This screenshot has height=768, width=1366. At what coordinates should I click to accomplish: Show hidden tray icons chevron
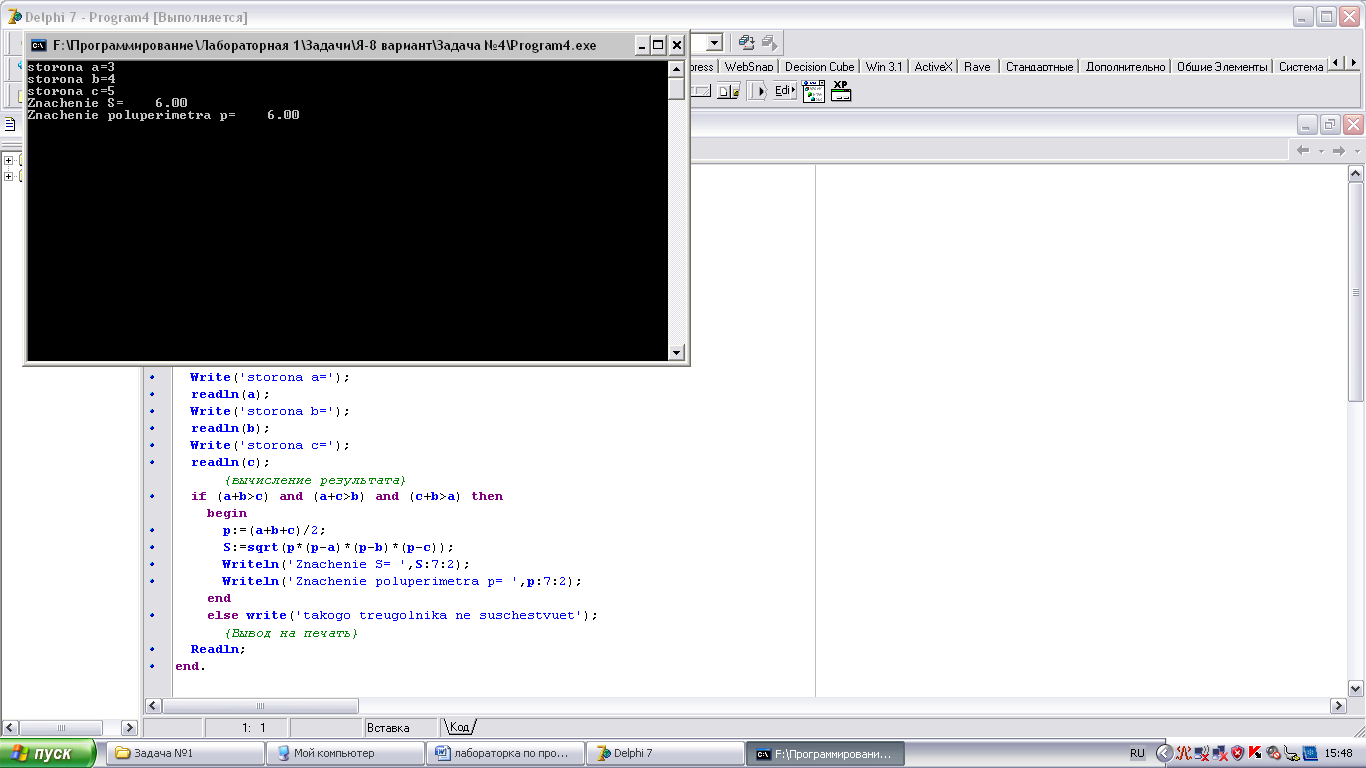coord(1165,753)
